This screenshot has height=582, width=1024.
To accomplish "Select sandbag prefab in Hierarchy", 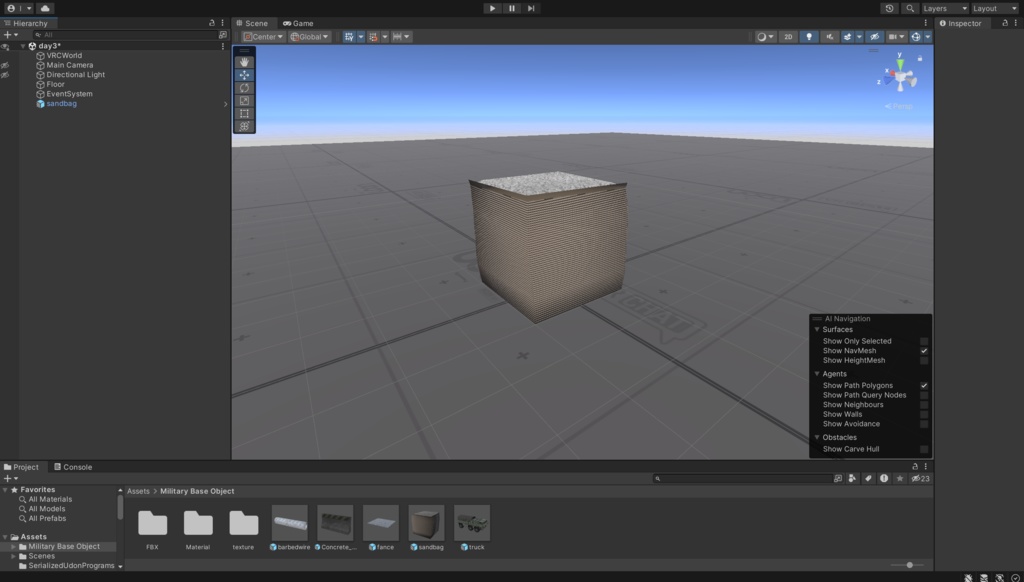I will pyautogui.click(x=61, y=104).
